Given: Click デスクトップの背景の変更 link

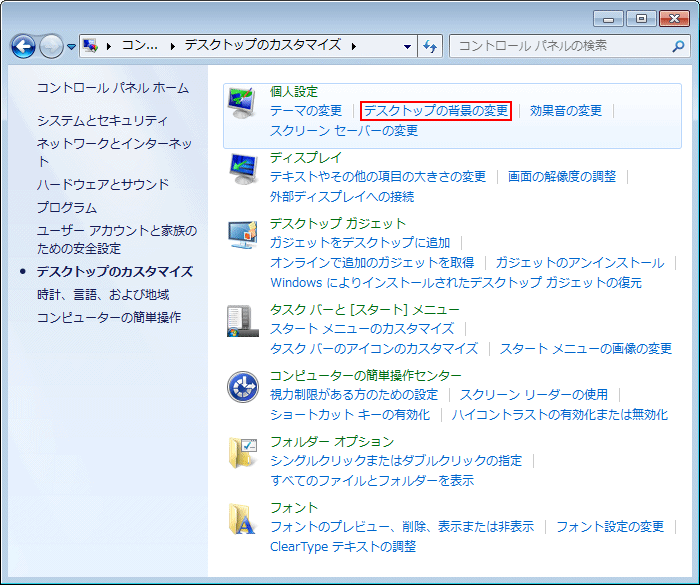Looking at the screenshot, I should [x=436, y=110].
